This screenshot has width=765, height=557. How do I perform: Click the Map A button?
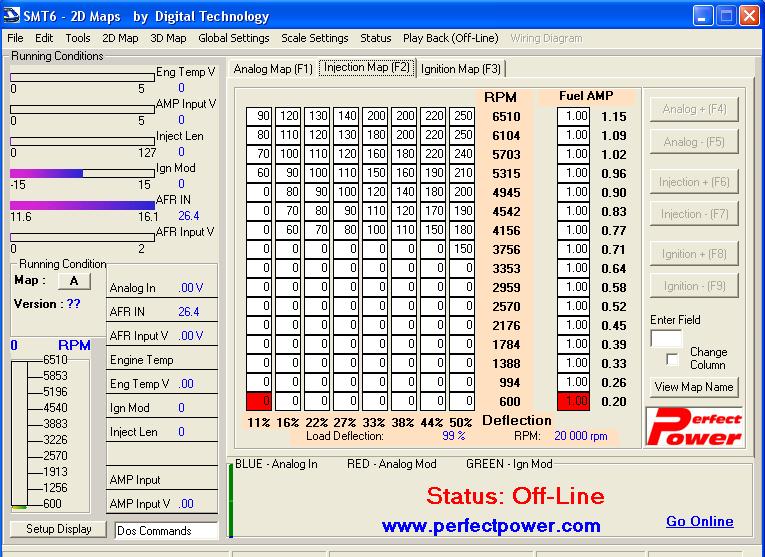[x=73, y=282]
